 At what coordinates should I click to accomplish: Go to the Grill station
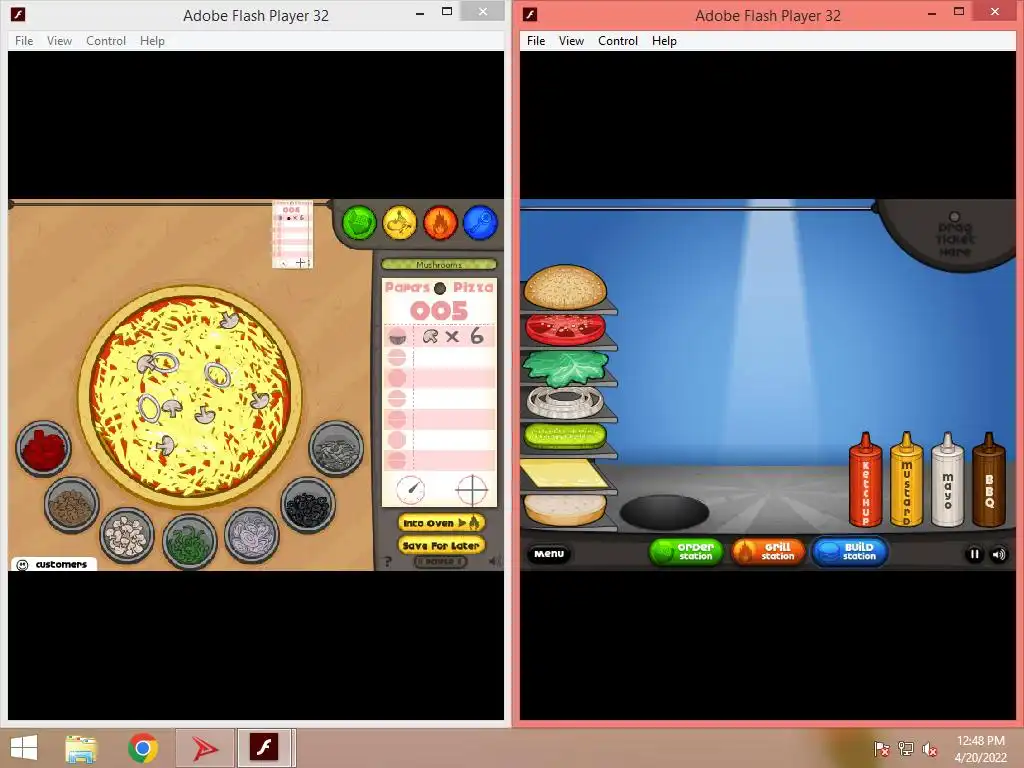[768, 552]
